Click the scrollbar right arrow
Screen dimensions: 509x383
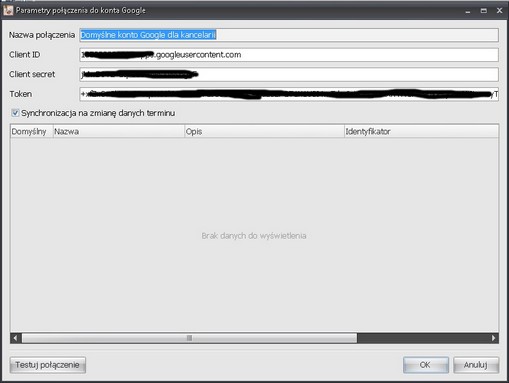pos(494,338)
